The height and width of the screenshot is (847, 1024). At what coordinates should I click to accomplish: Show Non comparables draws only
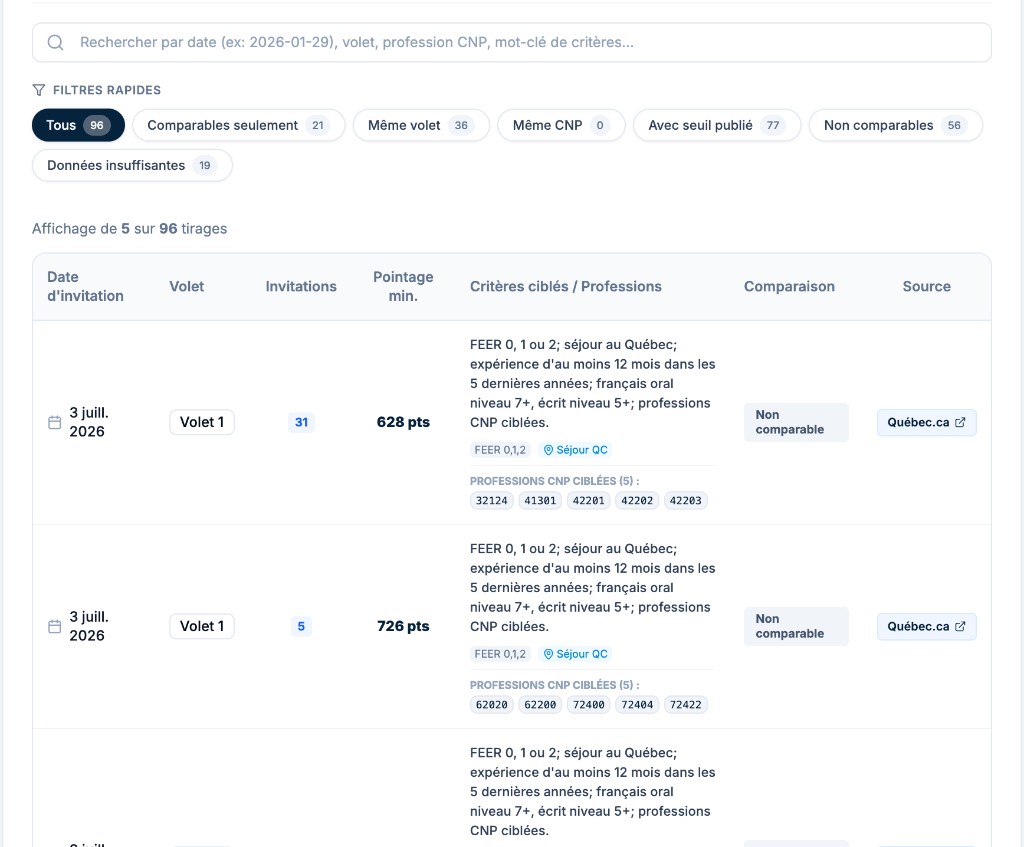point(895,125)
